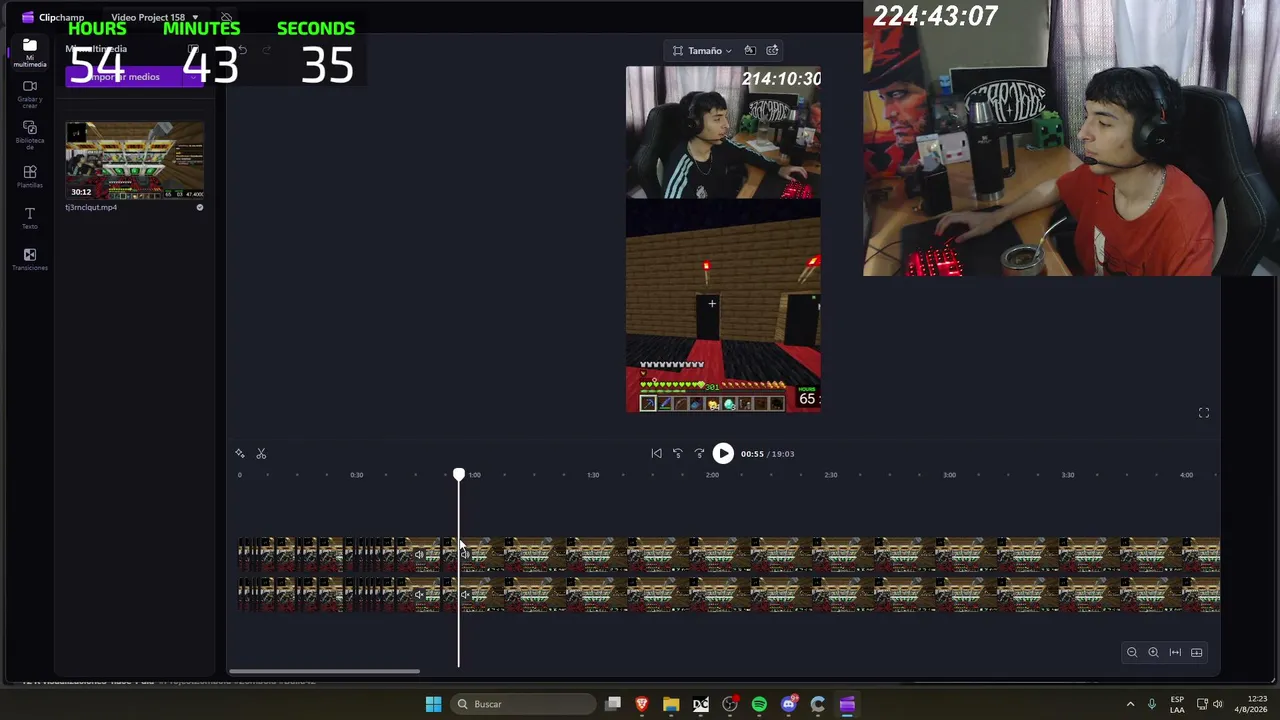Click the 3:30 mark on the timeline ruler

(1068, 475)
